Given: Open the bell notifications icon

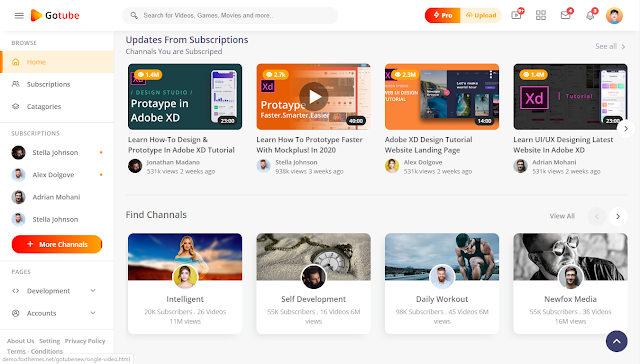Looking at the screenshot, I should coord(590,16).
